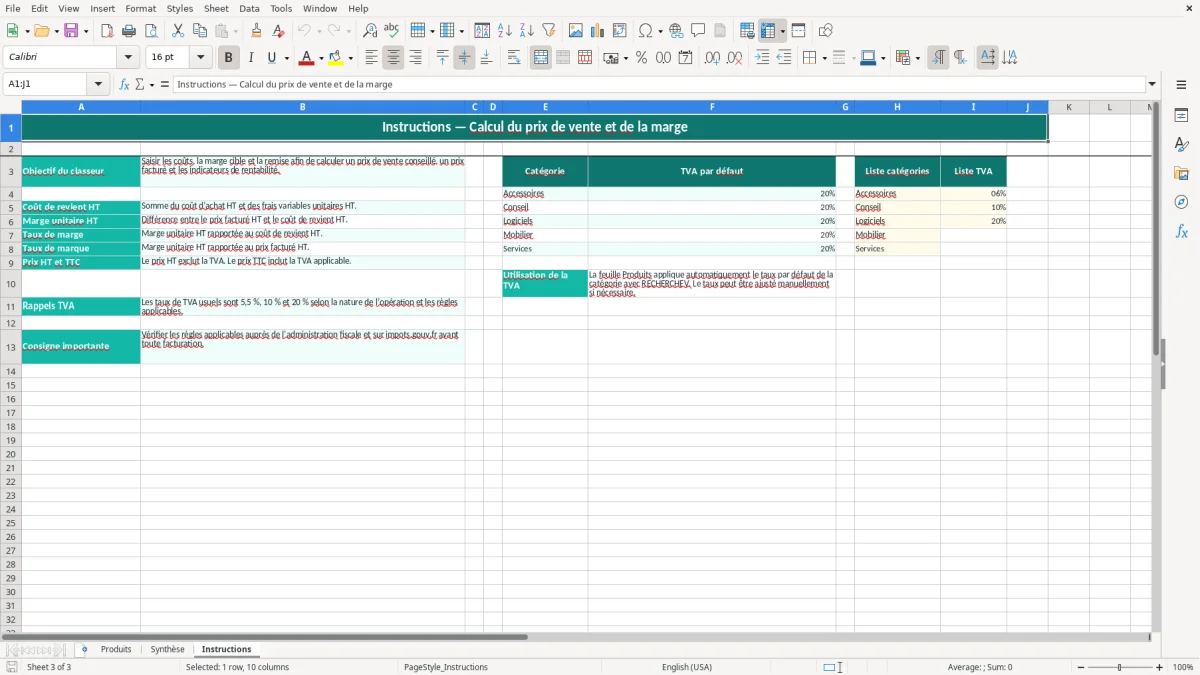
Task: Sort descending
Action: [x=526, y=31]
